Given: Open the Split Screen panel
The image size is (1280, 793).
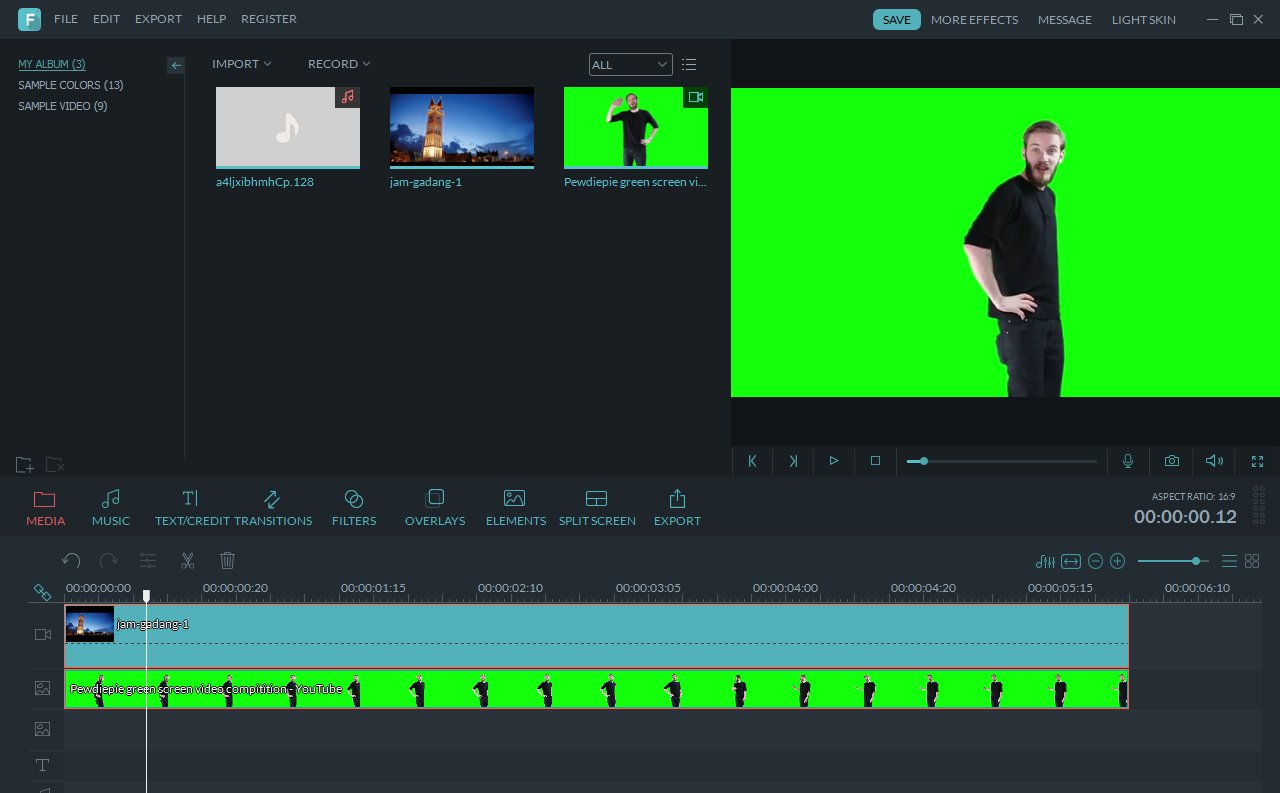Looking at the screenshot, I should coord(597,508).
